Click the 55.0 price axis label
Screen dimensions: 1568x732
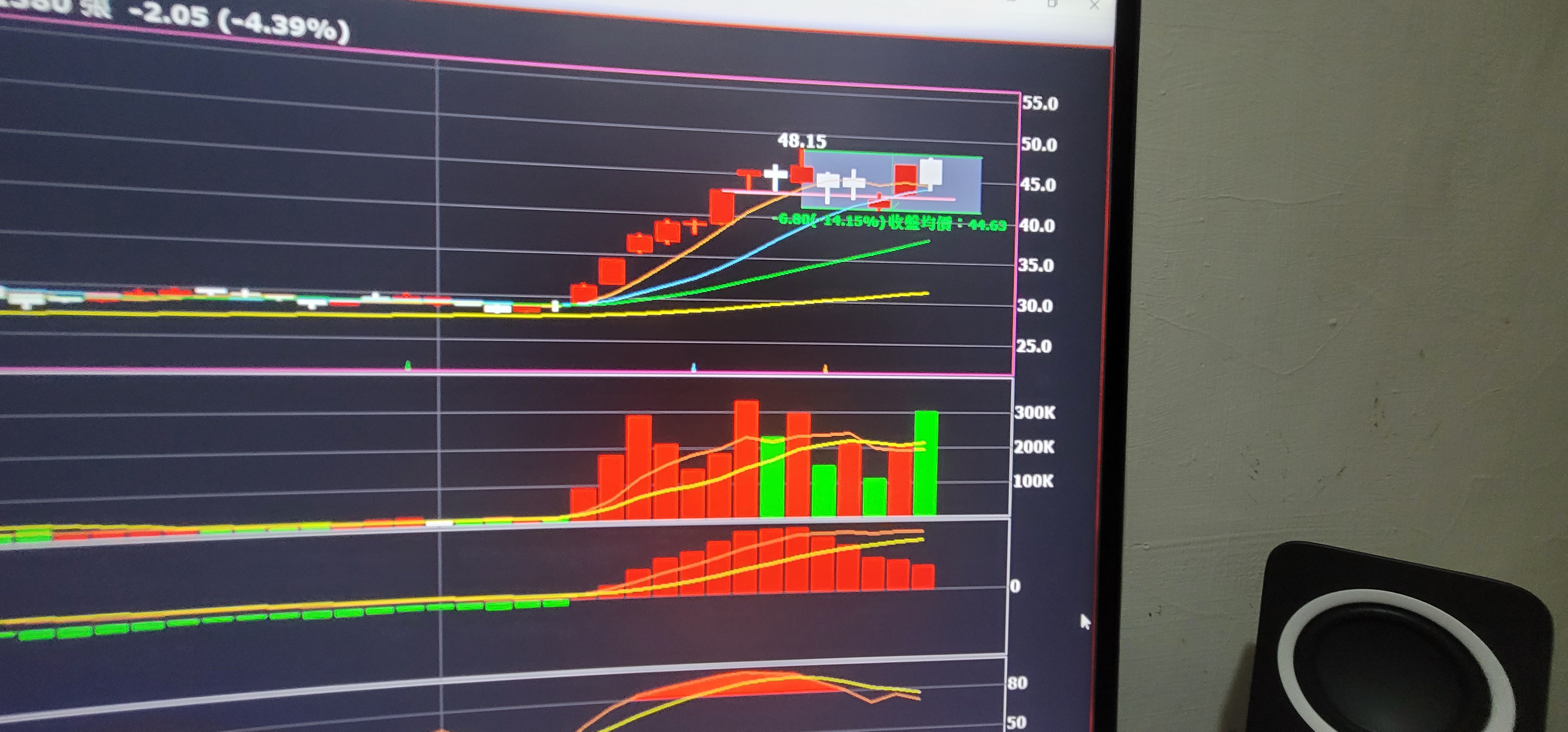[x=1040, y=103]
